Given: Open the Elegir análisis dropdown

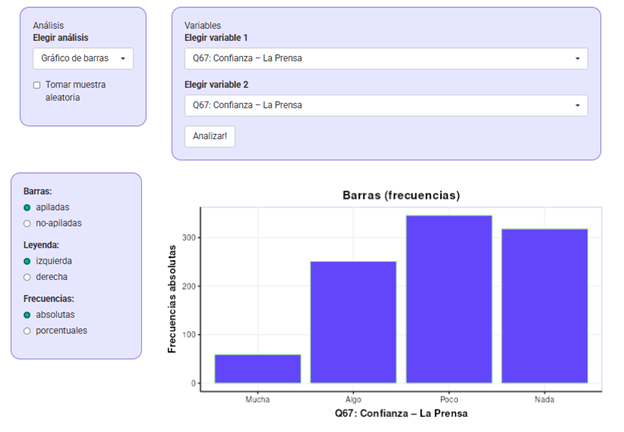Looking at the screenshot, I should tap(82, 59).
